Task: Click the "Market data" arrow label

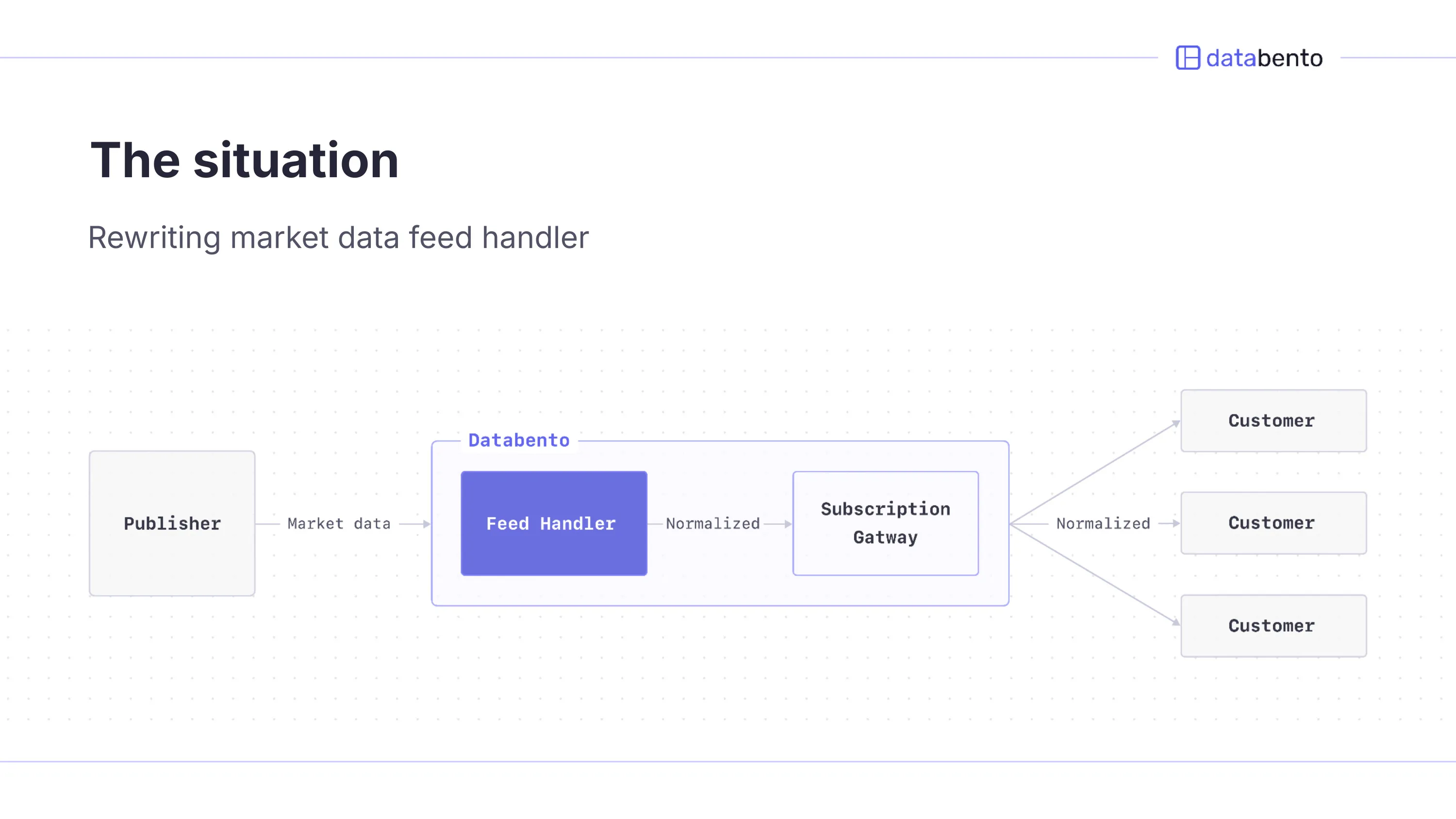Action: (x=339, y=524)
